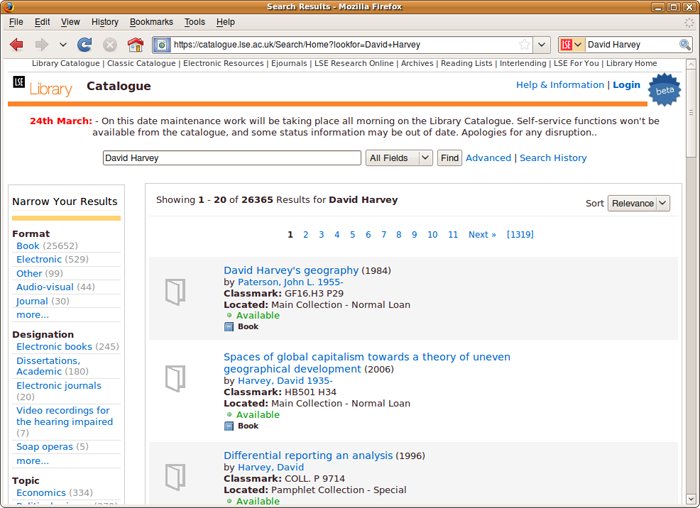The width and height of the screenshot is (700, 508).
Task: Open the URL bar history dropdown
Action: click(x=542, y=45)
